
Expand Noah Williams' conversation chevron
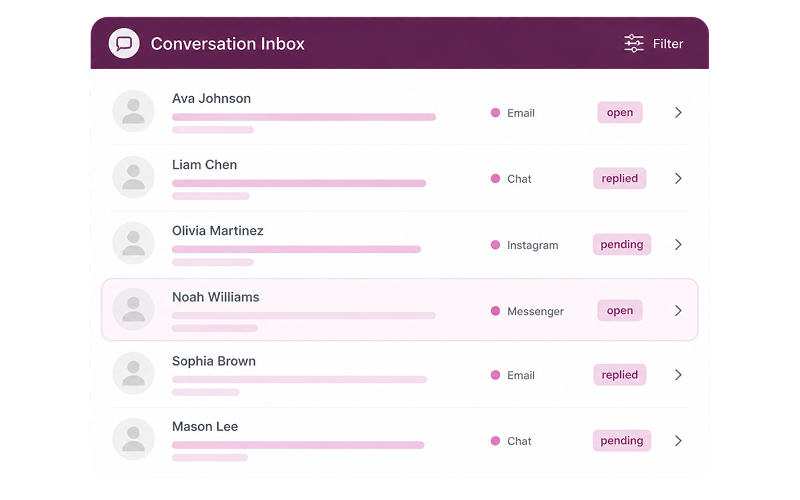(678, 310)
